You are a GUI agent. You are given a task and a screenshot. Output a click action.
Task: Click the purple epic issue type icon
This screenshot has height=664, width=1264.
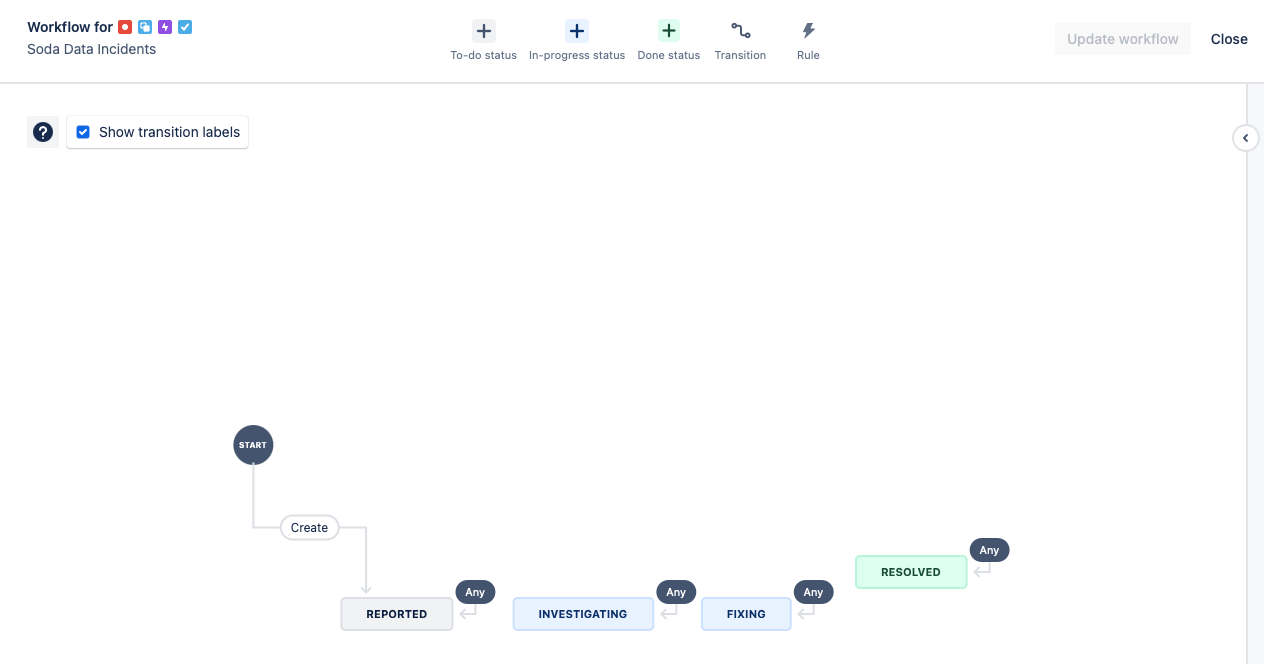tap(165, 27)
